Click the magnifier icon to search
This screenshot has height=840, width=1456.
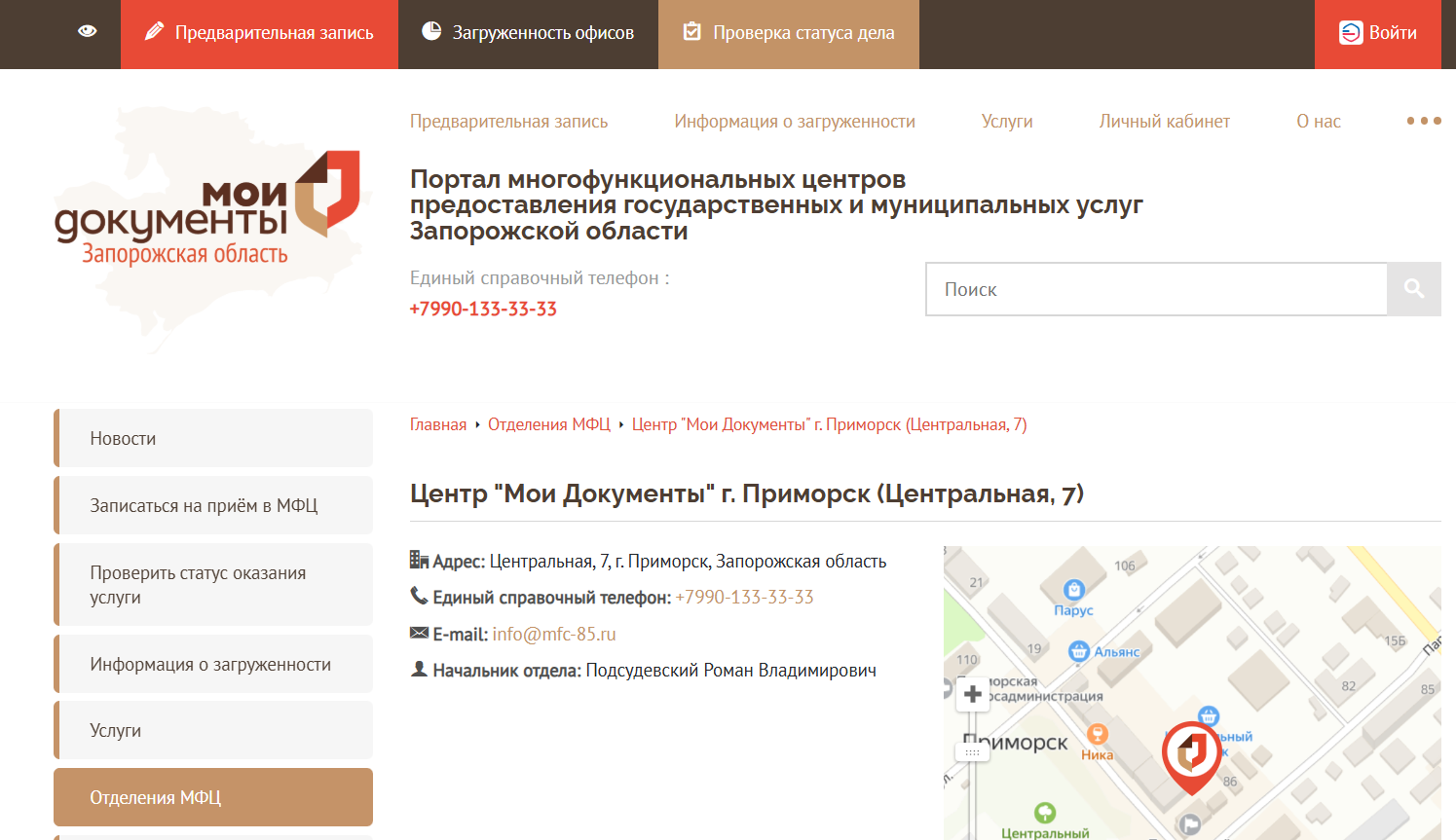click(1413, 288)
